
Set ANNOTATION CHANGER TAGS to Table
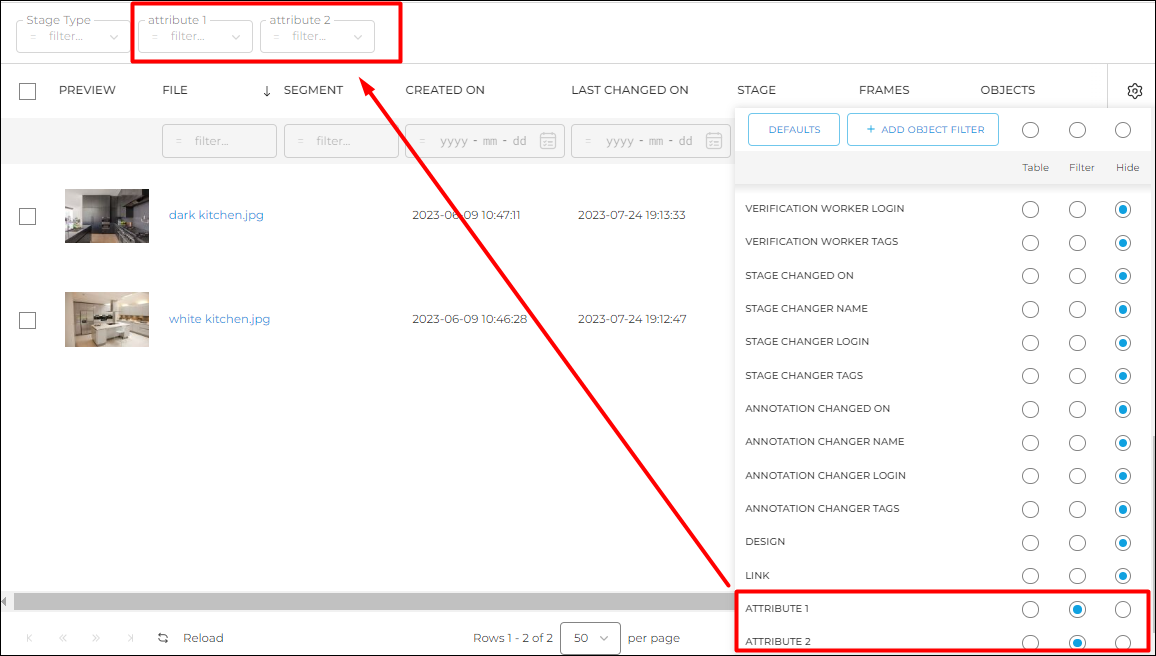(1031, 509)
